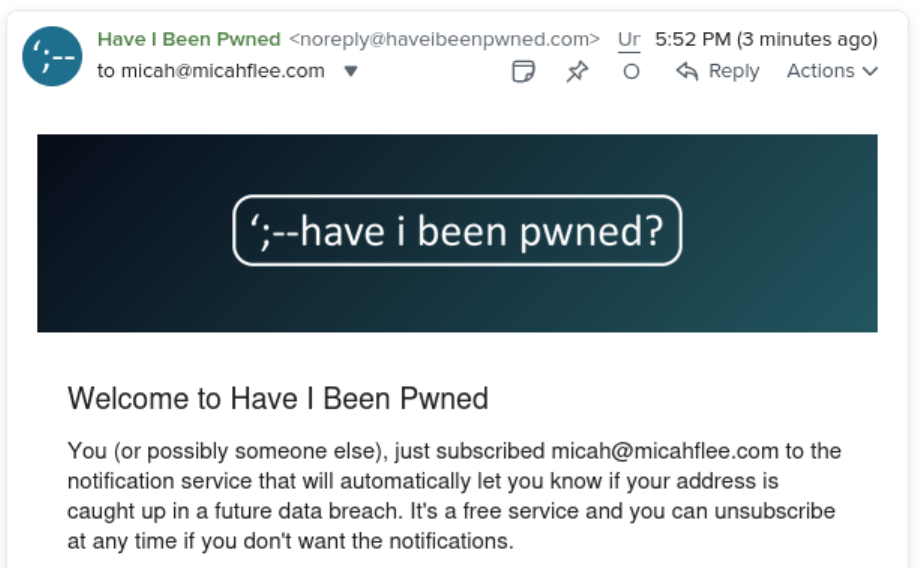The image size is (924, 568).
Task: Click the word "unsubscribe" in the message body
Action: pos(778,512)
